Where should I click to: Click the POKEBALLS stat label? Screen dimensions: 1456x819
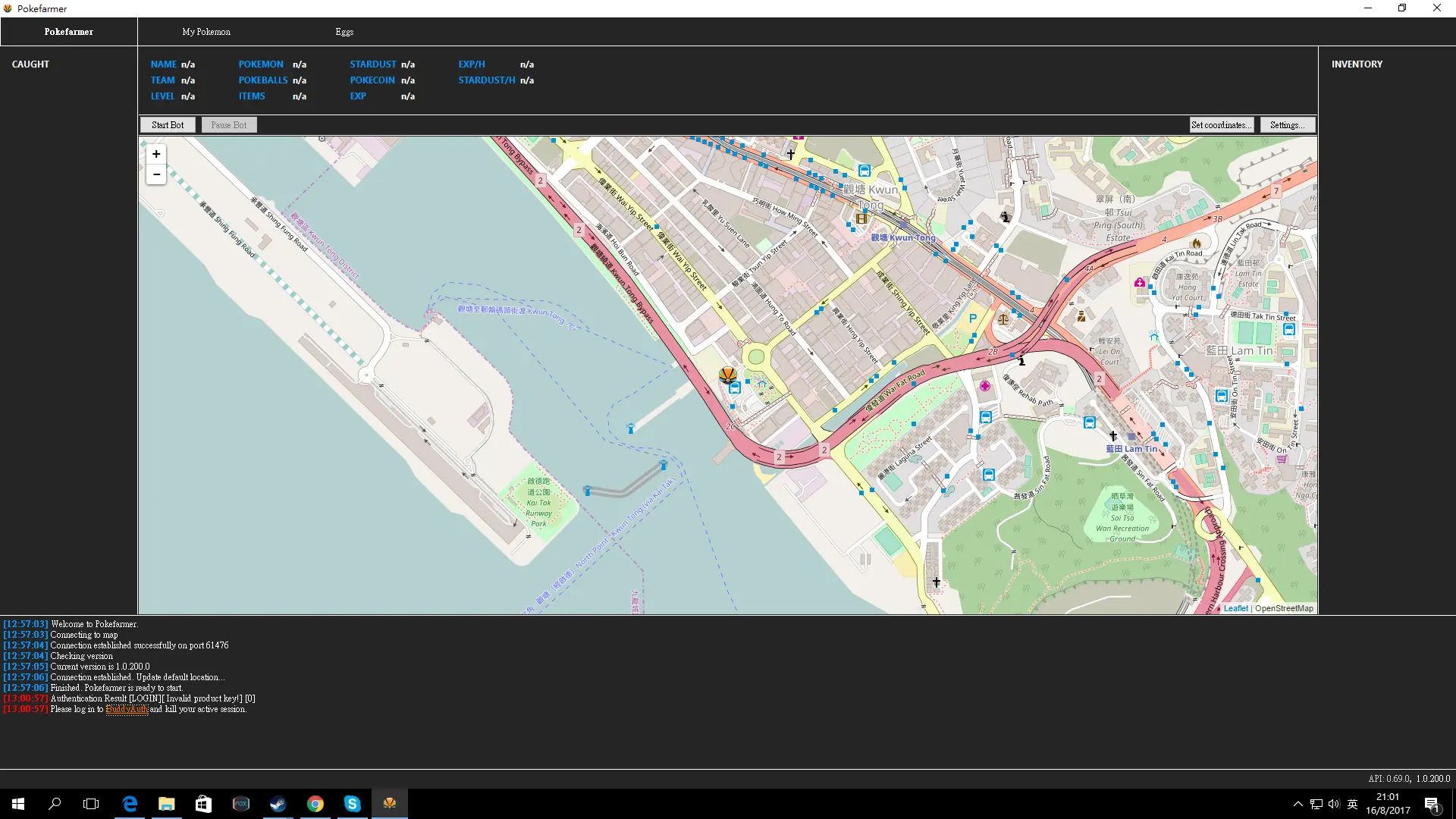(x=263, y=80)
